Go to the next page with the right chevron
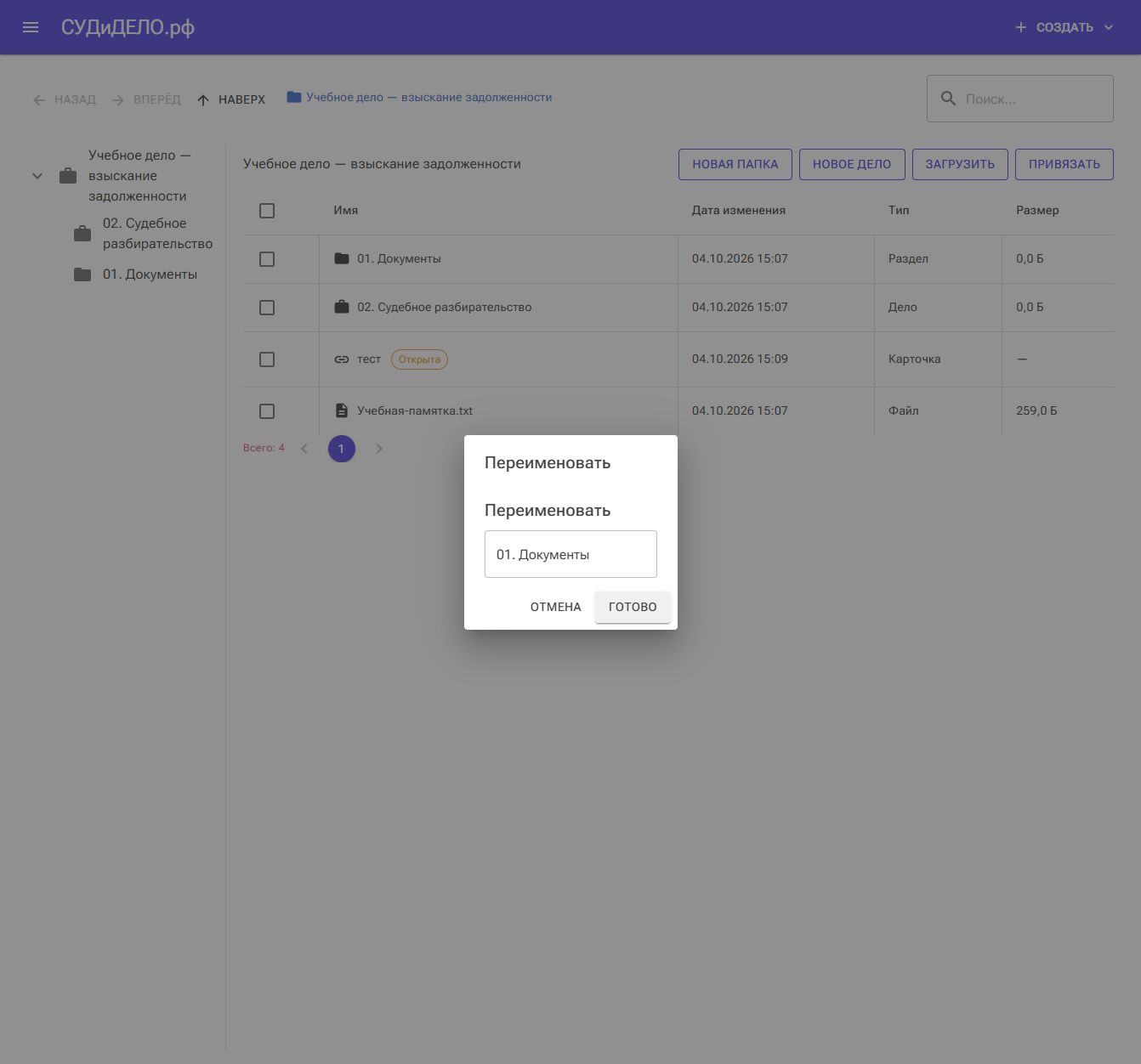The width and height of the screenshot is (1141, 1064). click(379, 449)
